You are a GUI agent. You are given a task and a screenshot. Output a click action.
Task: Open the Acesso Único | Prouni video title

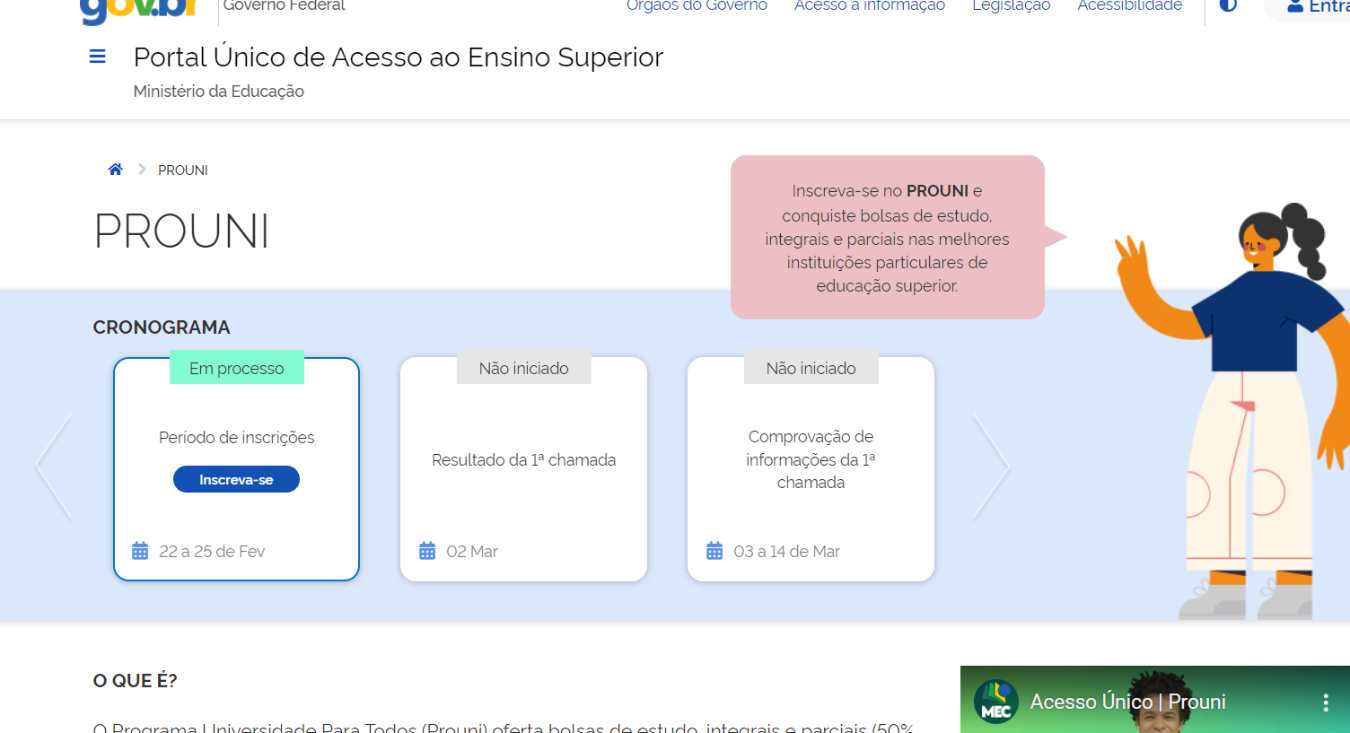tap(1128, 702)
